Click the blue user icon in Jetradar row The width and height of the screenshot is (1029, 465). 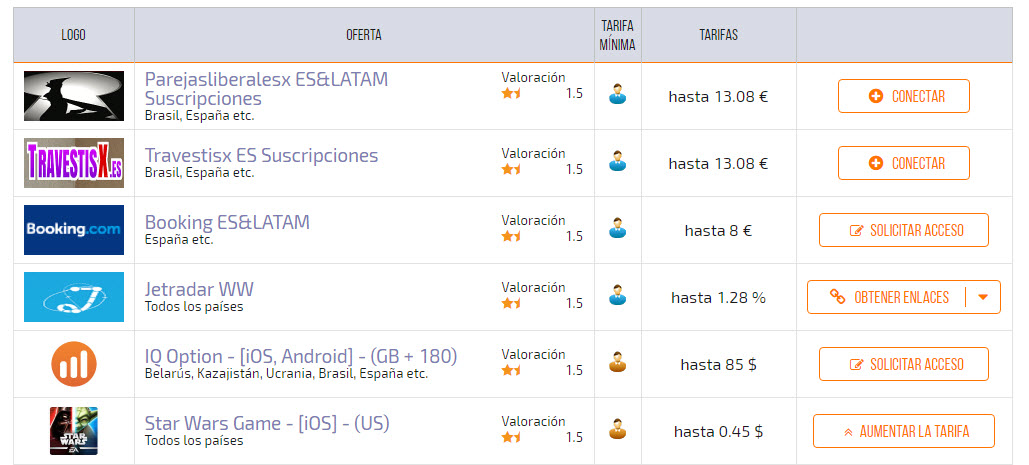pos(618,294)
